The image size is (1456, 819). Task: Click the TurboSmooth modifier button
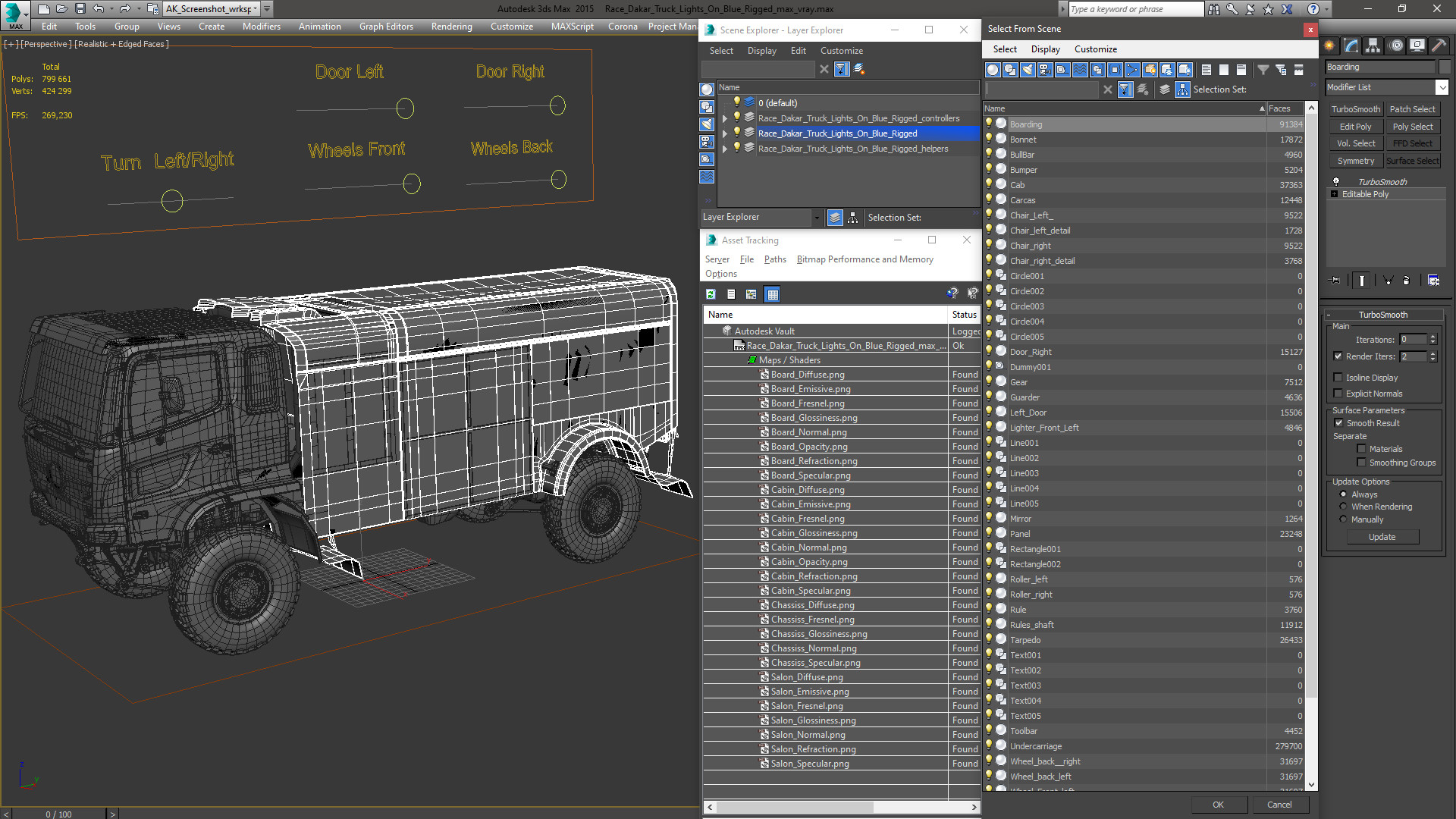click(1355, 109)
